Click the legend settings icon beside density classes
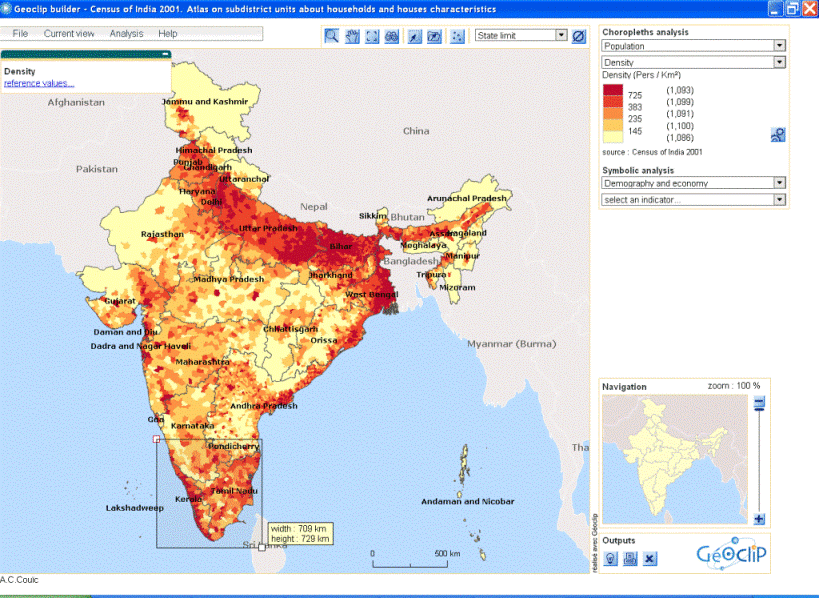The image size is (819, 598). (778, 135)
